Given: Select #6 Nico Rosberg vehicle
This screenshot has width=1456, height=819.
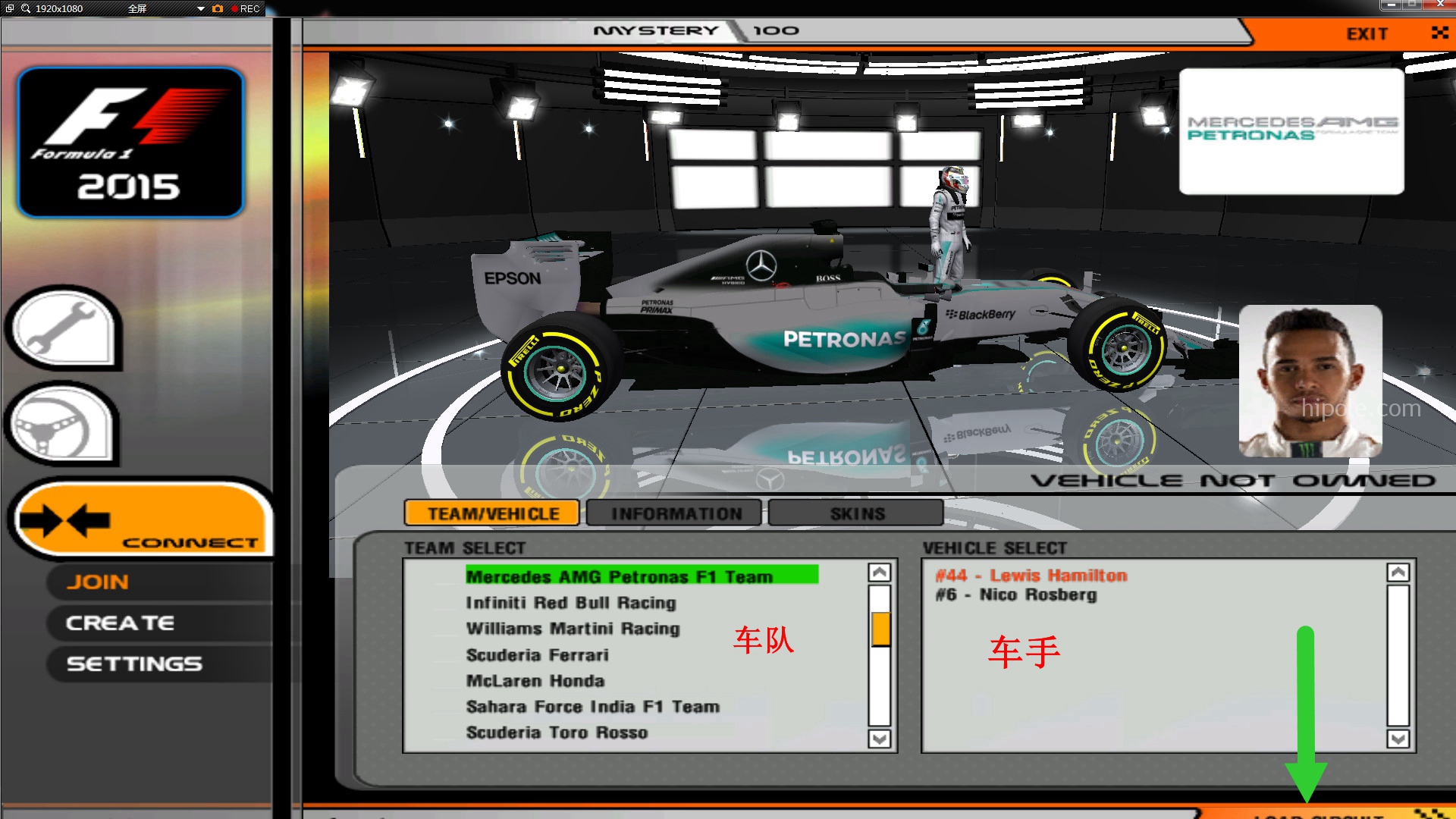Looking at the screenshot, I should (1016, 595).
